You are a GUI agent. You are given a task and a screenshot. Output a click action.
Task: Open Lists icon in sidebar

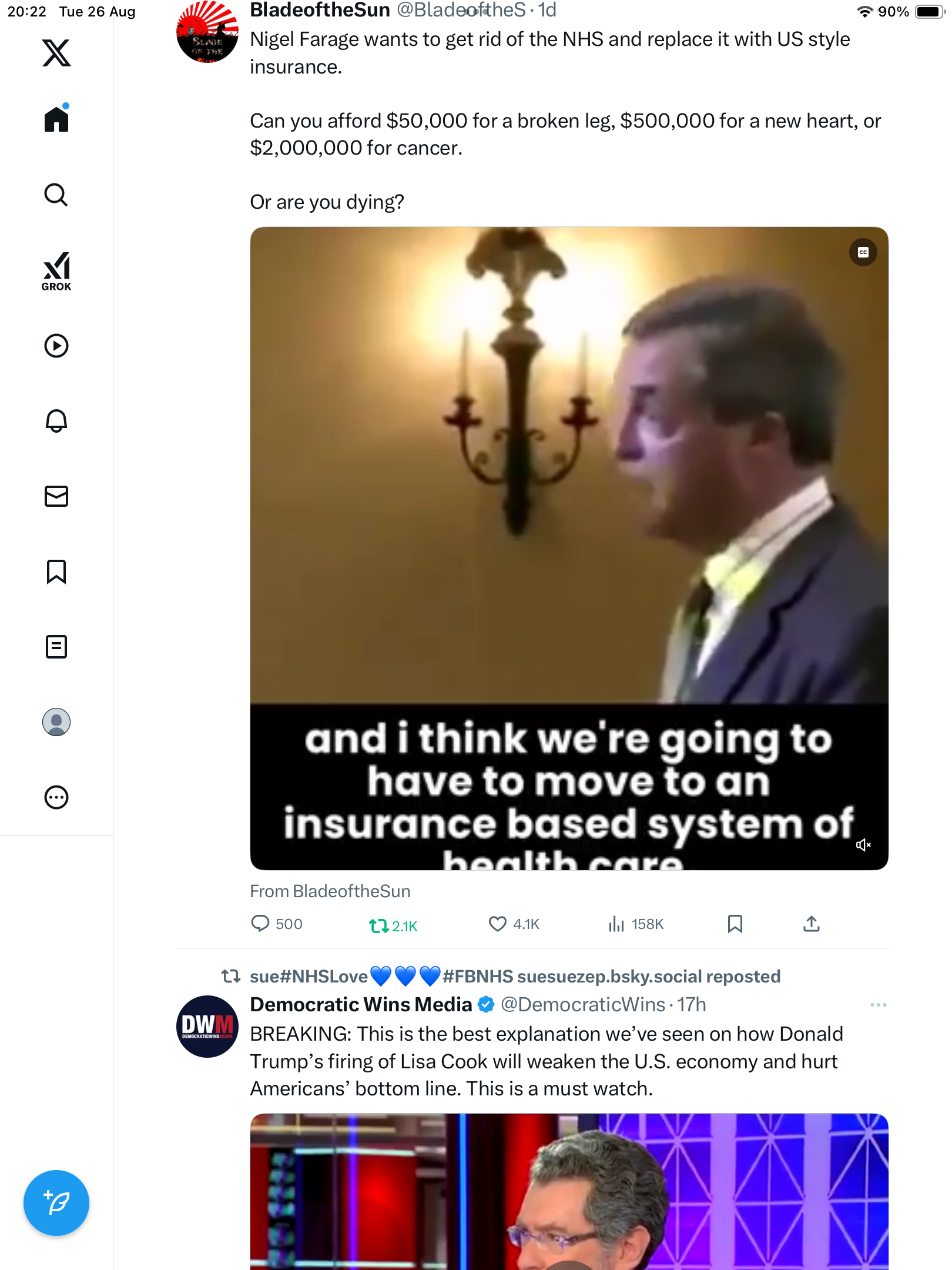tap(56, 647)
